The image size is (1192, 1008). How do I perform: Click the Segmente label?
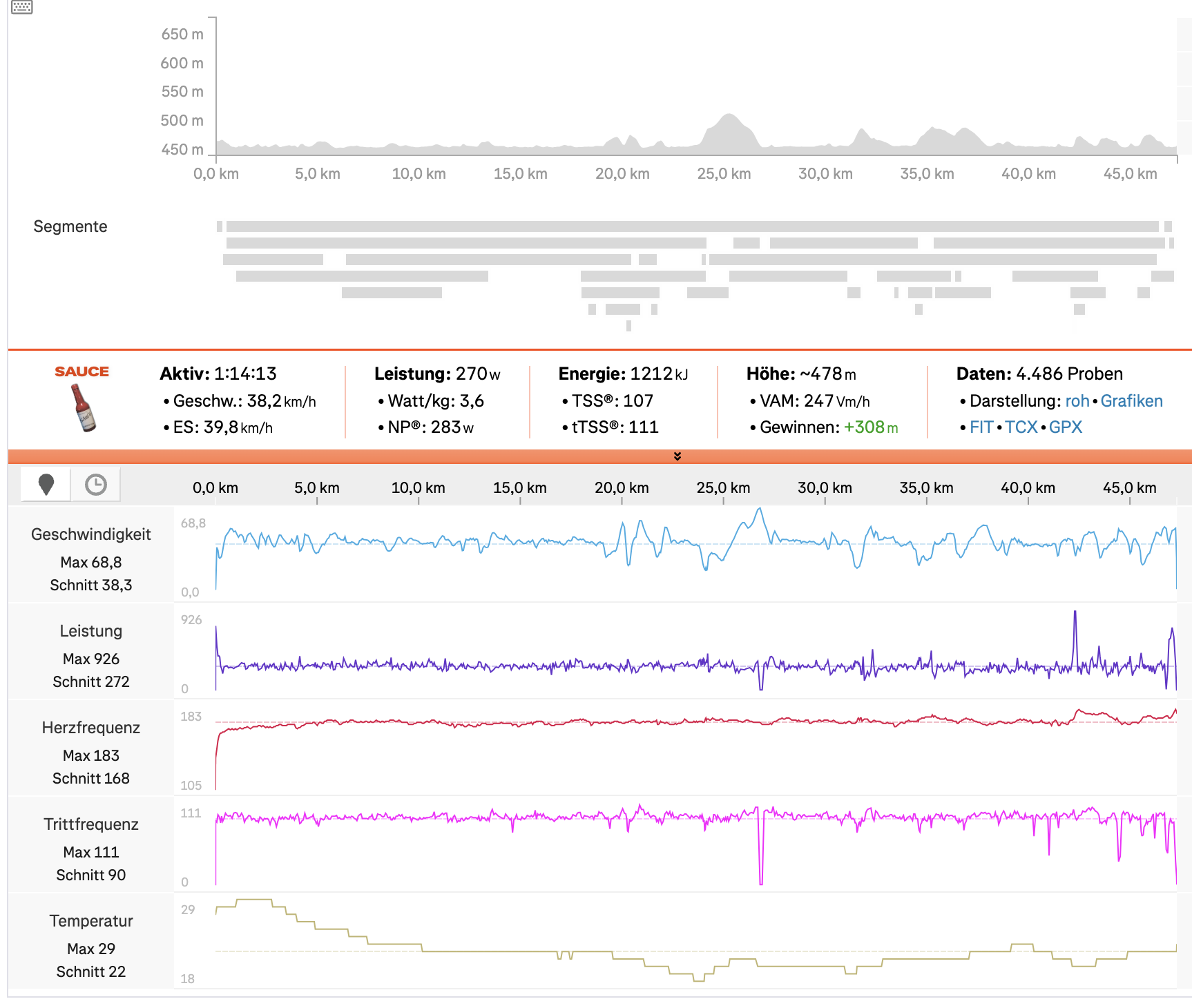pos(70,226)
